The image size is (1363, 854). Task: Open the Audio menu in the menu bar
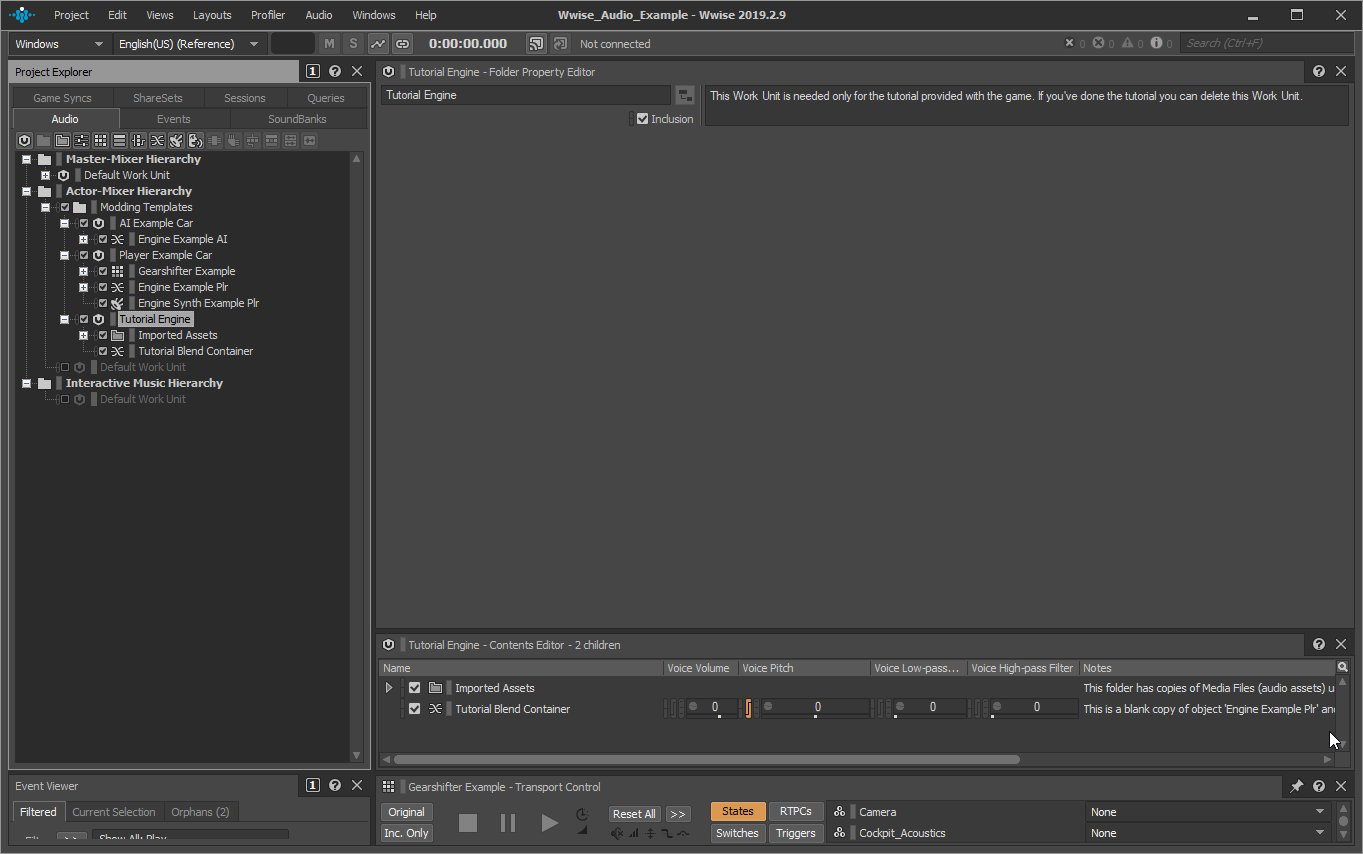[319, 15]
